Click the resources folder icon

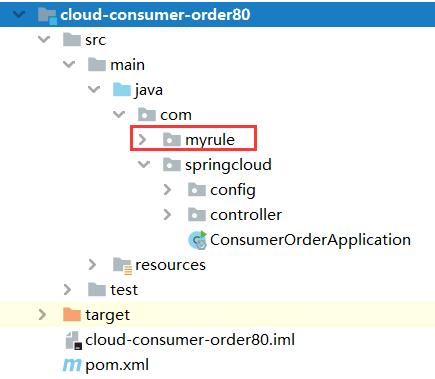coord(122,266)
